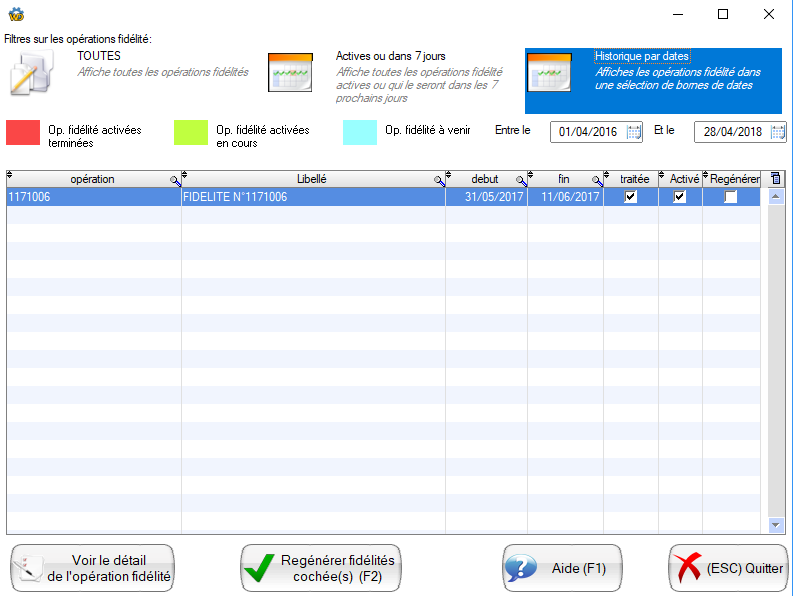Image resolution: width=793 pixels, height=596 pixels.
Task: Click the search icon in the fin column
Action: (x=597, y=180)
